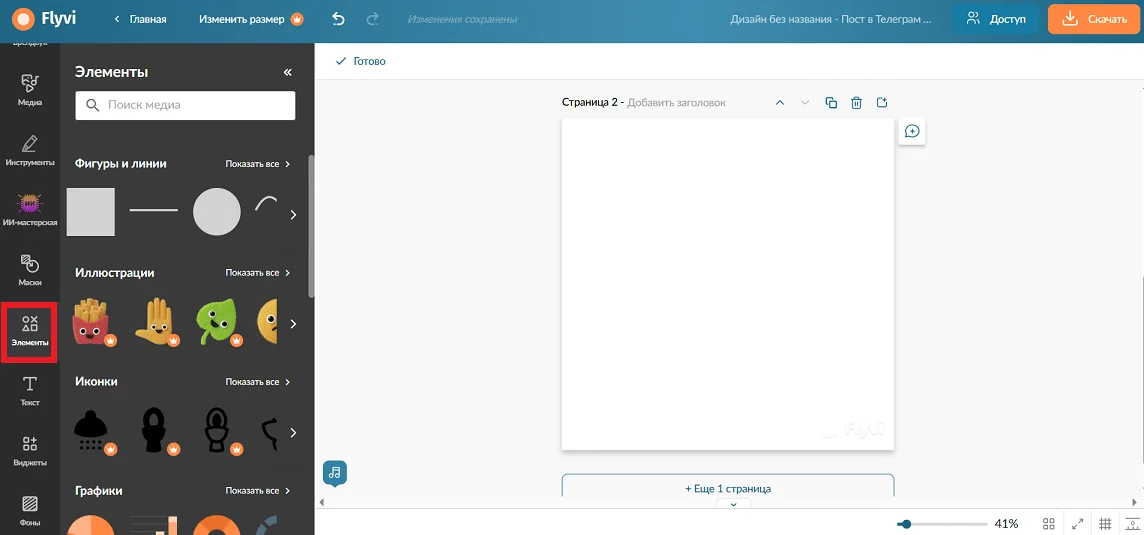Insert the straight line shape
The width and height of the screenshot is (1144, 535).
coord(154,210)
